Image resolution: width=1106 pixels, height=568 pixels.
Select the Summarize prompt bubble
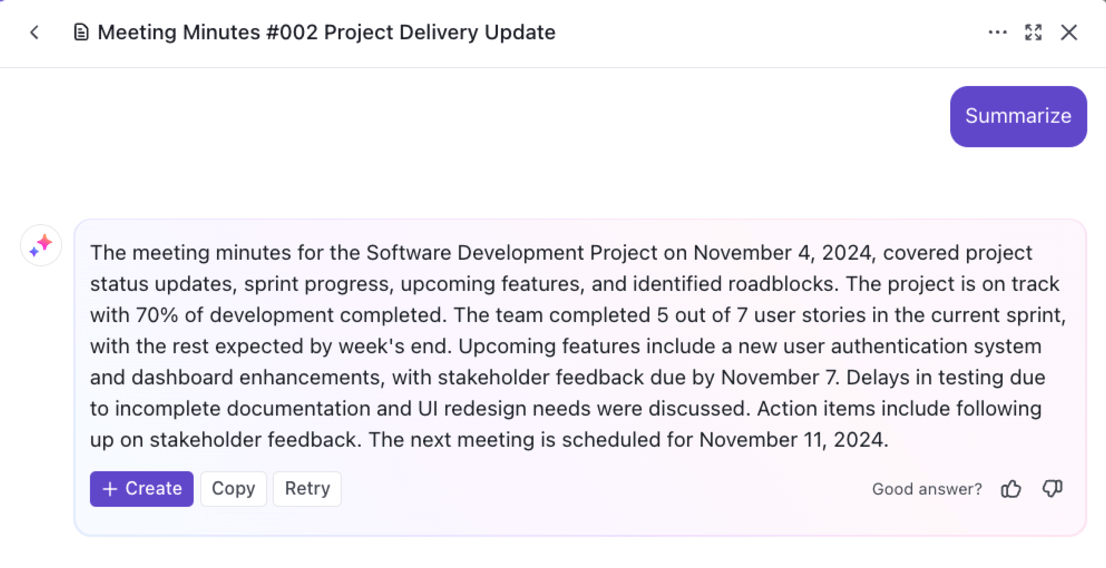[x=1018, y=116]
